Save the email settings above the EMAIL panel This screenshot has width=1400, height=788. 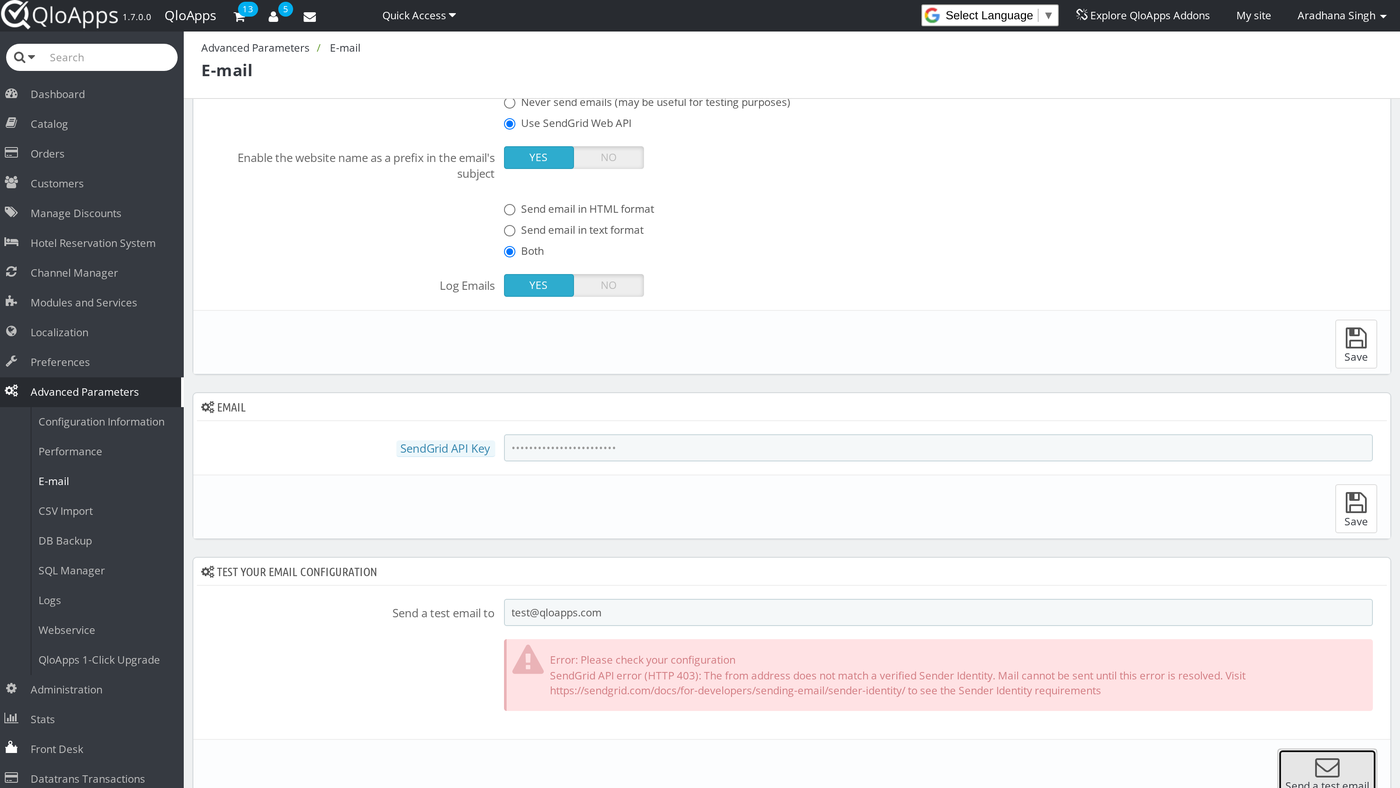coord(1356,344)
